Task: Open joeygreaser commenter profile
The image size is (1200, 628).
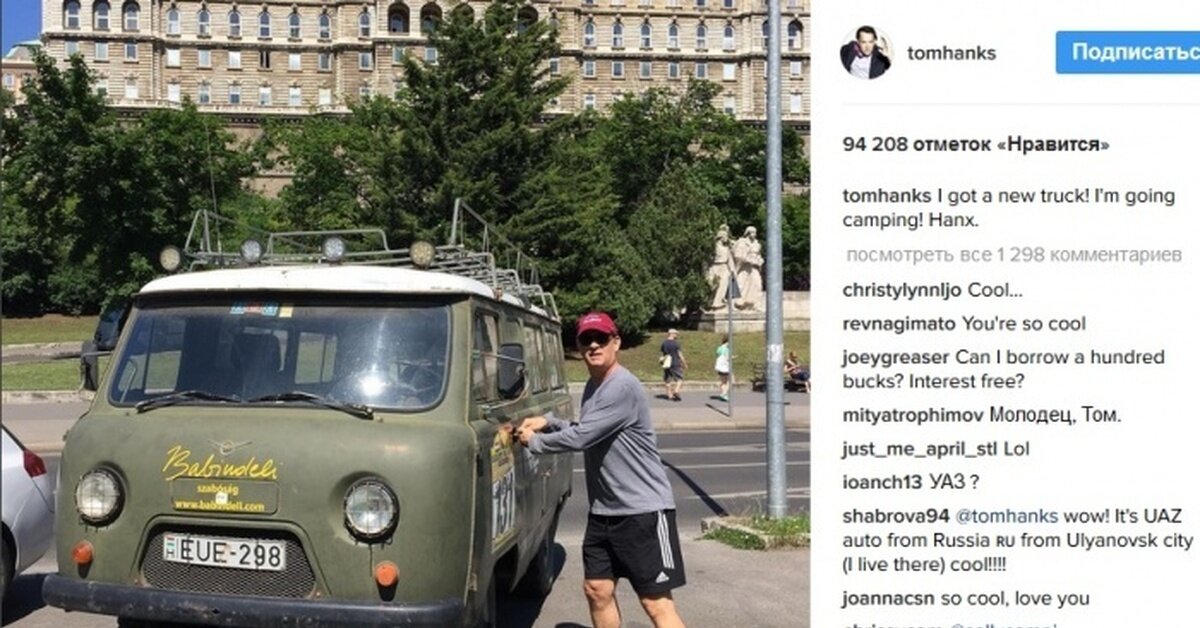Action: [x=895, y=357]
